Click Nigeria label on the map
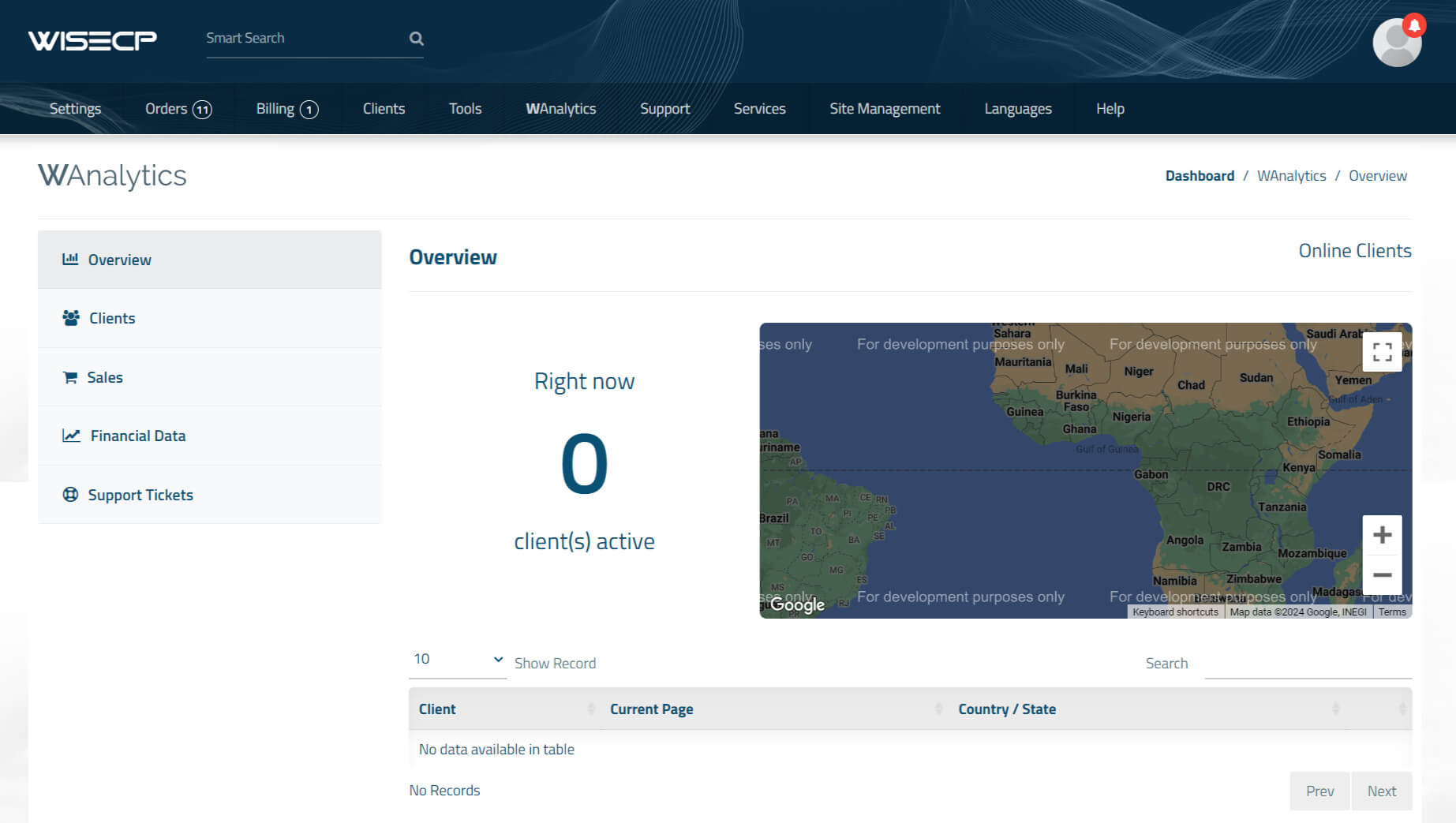This screenshot has width=1456, height=823. pyautogui.click(x=1131, y=417)
